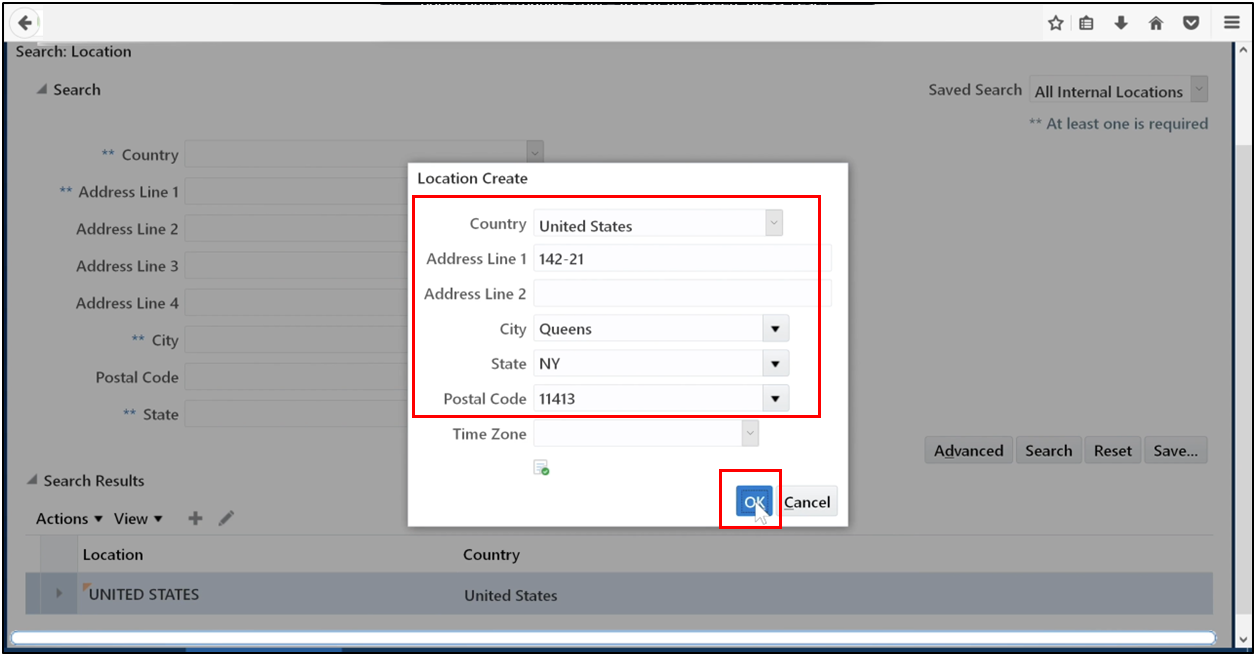Bookmark this page with the star icon
Image resolution: width=1256 pixels, height=656 pixels.
click(x=1055, y=22)
